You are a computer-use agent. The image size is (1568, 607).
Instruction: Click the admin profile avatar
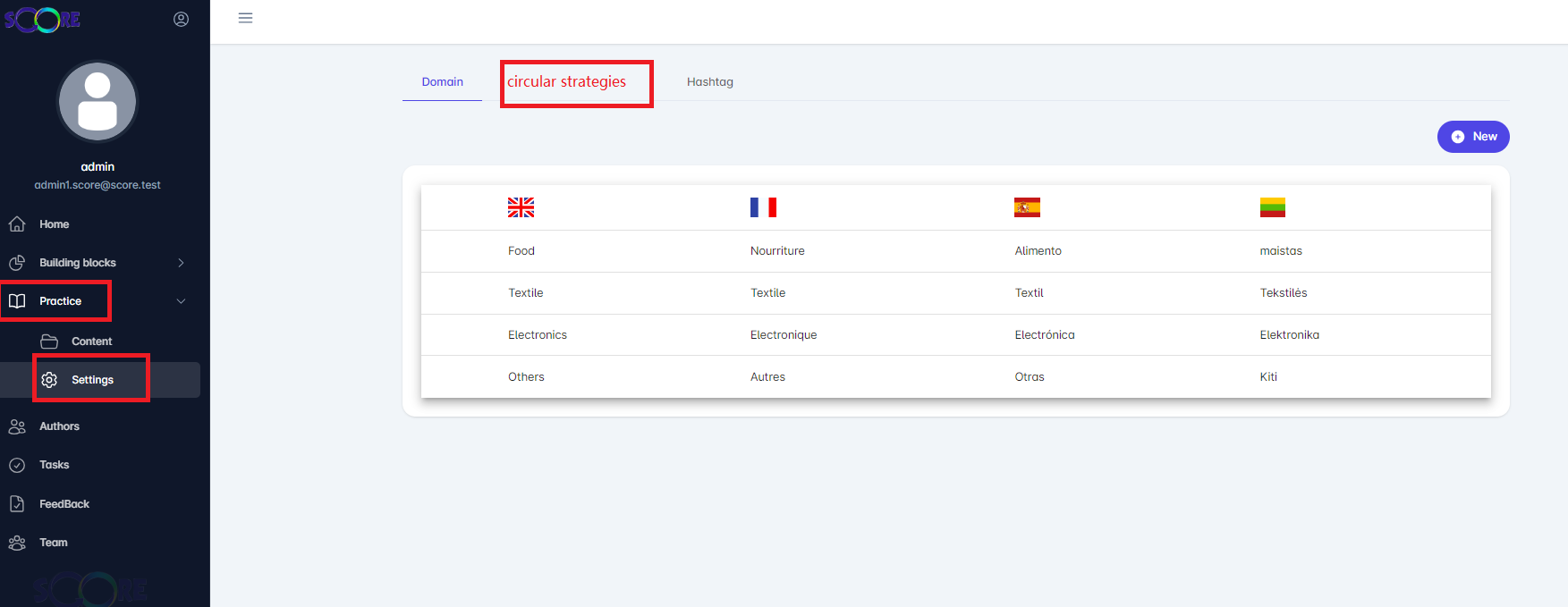[97, 101]
